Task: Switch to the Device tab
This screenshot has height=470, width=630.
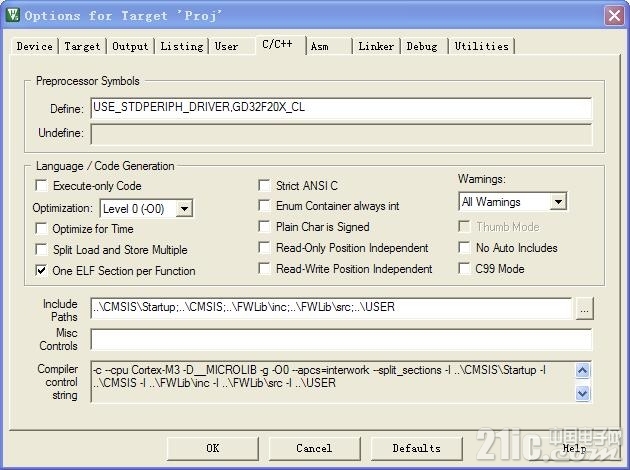Action: click(35, 46)
